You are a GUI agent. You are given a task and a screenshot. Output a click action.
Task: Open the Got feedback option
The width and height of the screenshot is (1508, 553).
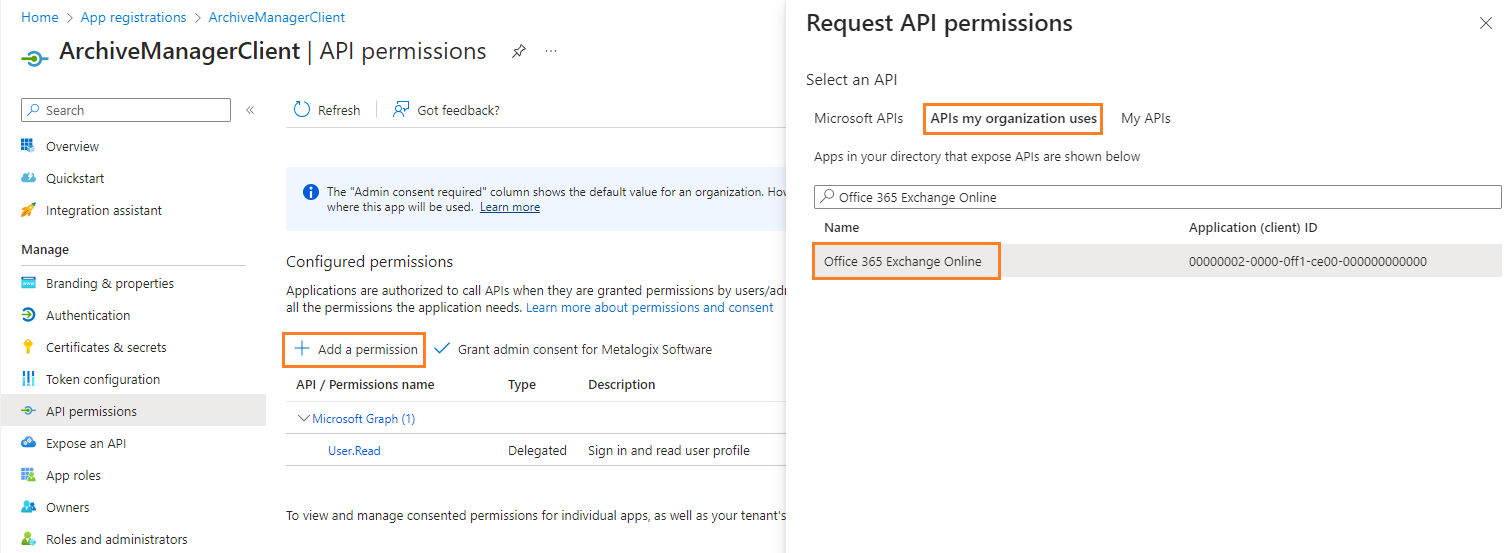click(446, 110)
